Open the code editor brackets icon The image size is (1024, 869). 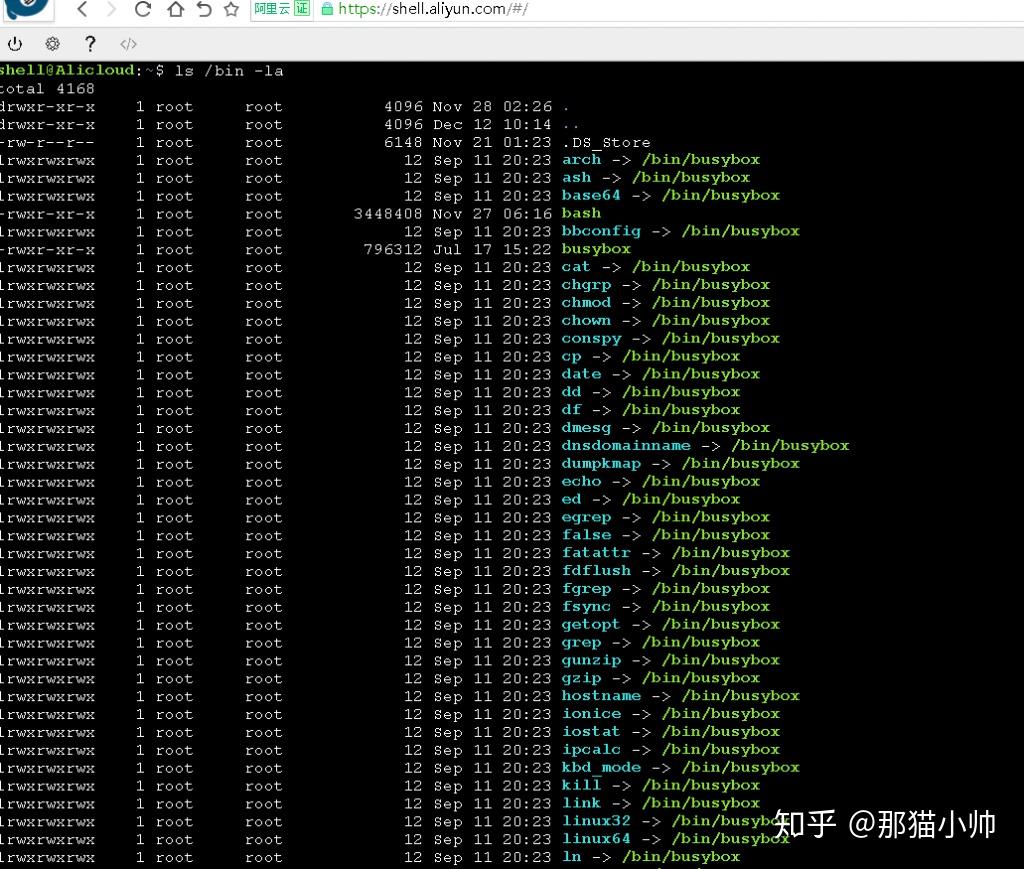pos(129,44)
